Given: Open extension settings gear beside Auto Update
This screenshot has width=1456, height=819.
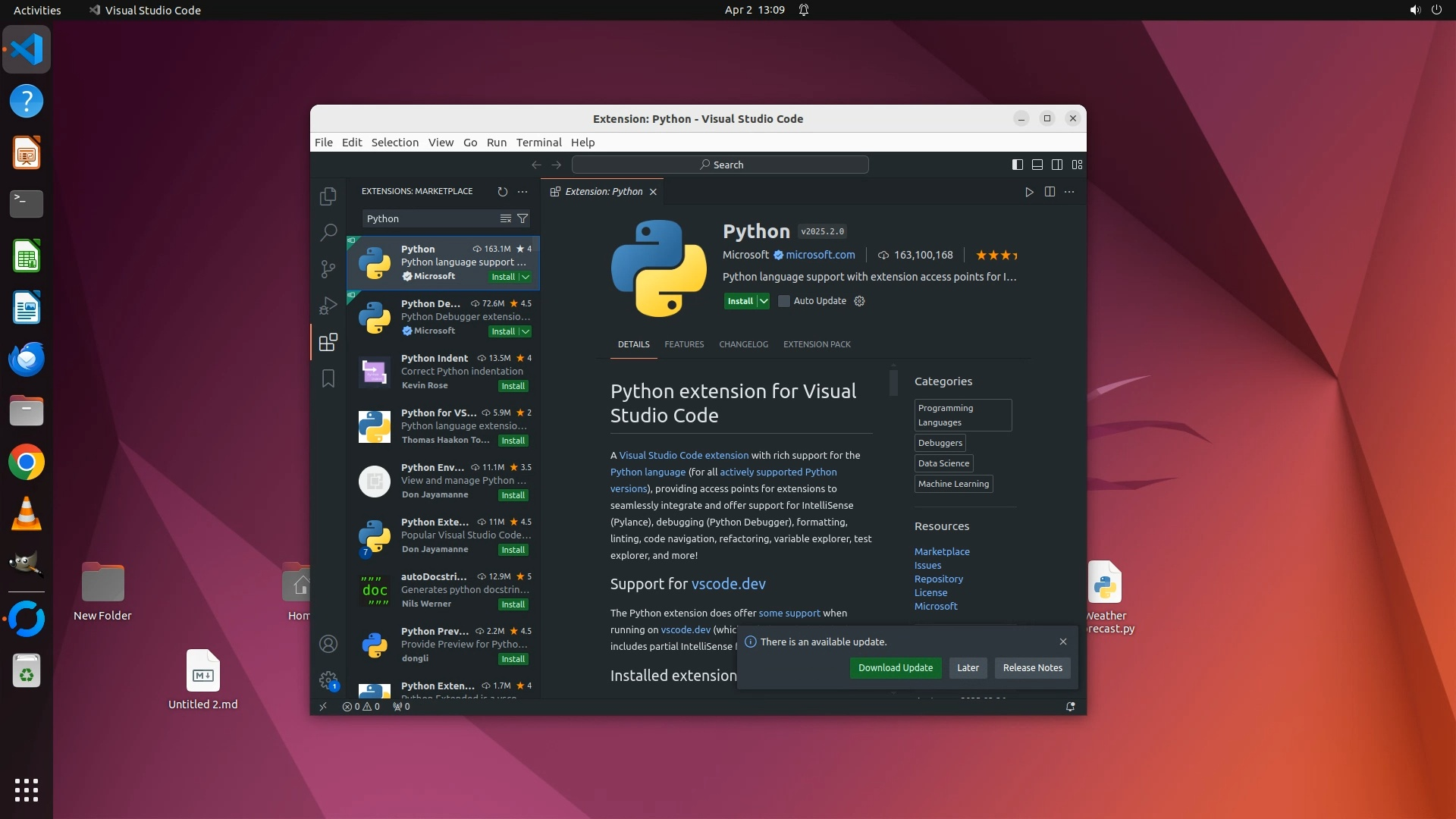Looking at the screenshot, I should [x=859, y=301].
